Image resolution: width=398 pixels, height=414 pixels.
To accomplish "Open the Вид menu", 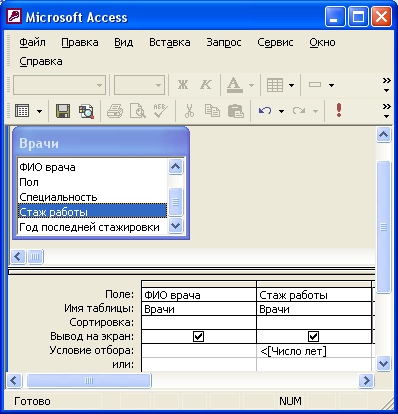I will tap(124, 42).
